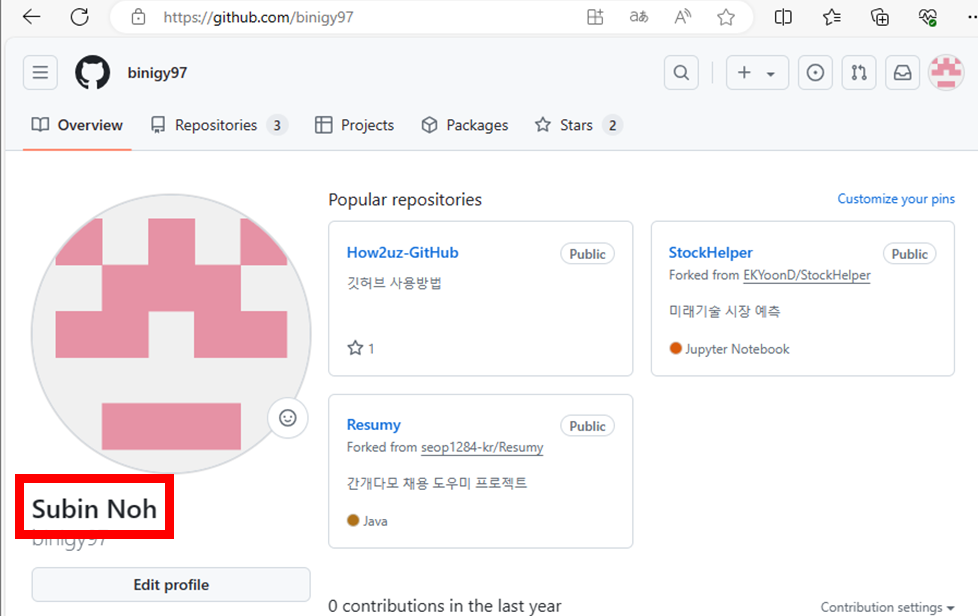
Task: Go back with the browser back arrow
Action: pyautogui.click(x=31, y=17)
